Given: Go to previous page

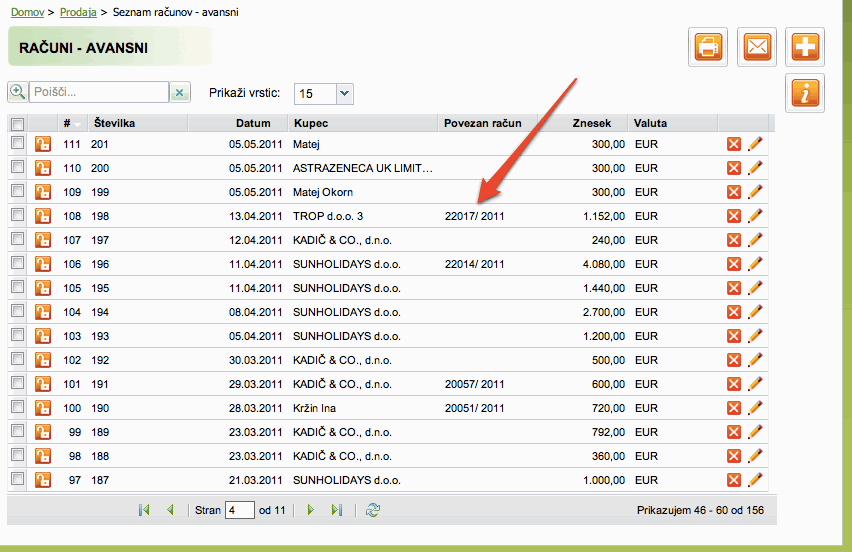Looking at the screenshot, I should [x=171, y=510].
